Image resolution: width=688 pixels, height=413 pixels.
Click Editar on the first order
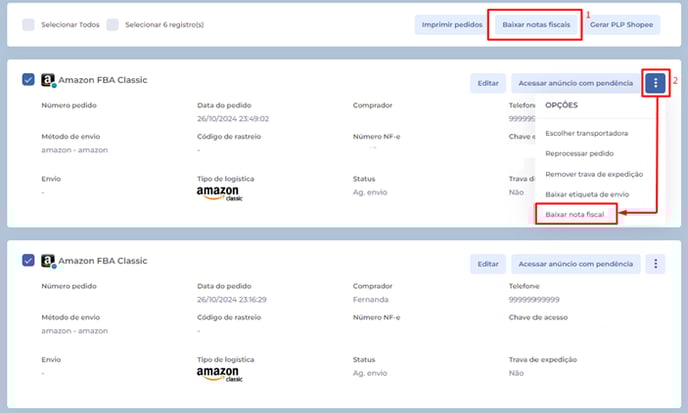(x=487, y=83)
